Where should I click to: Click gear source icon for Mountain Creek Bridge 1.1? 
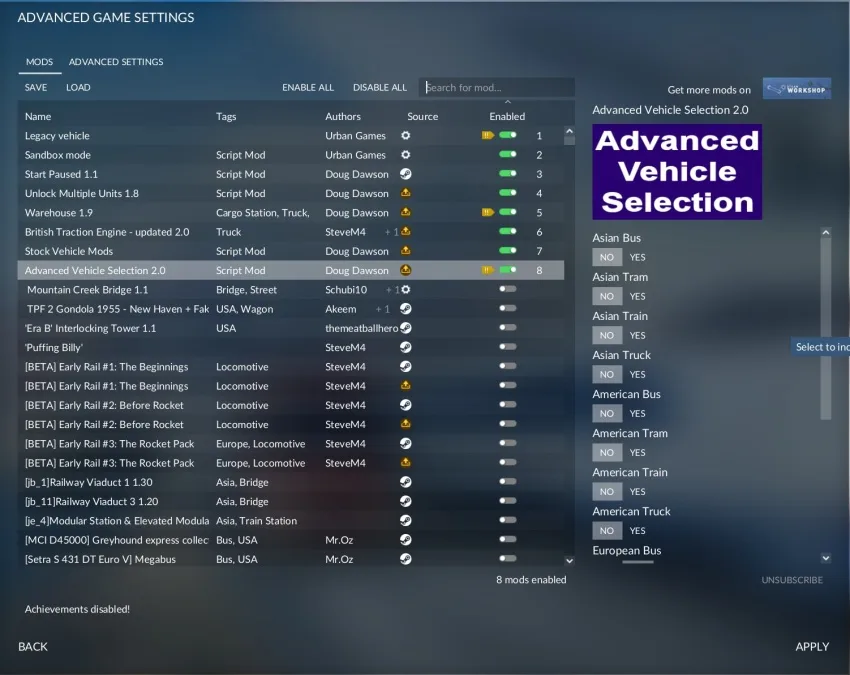pyautogui.click(x=405, y=290)
